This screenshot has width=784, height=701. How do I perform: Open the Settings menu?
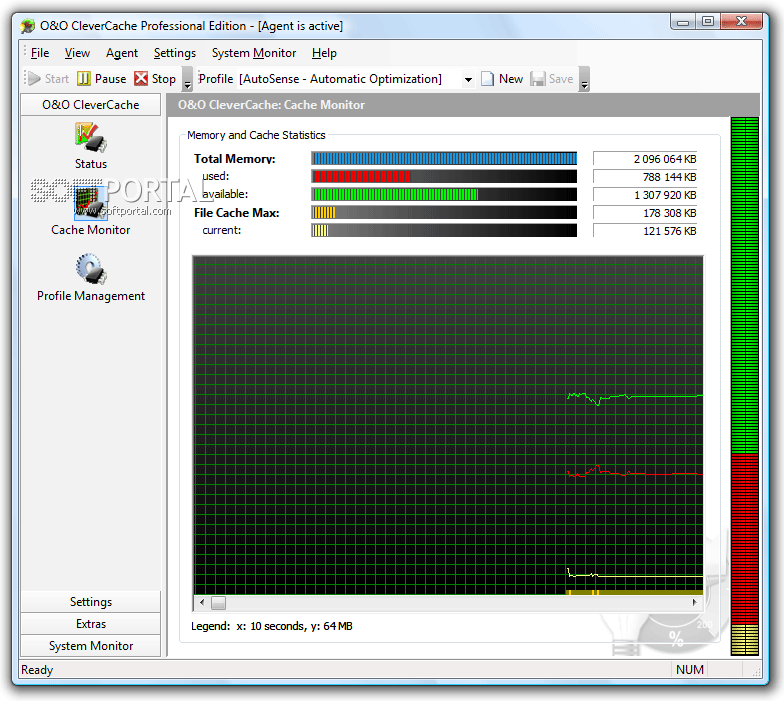(x=174, y=53)
